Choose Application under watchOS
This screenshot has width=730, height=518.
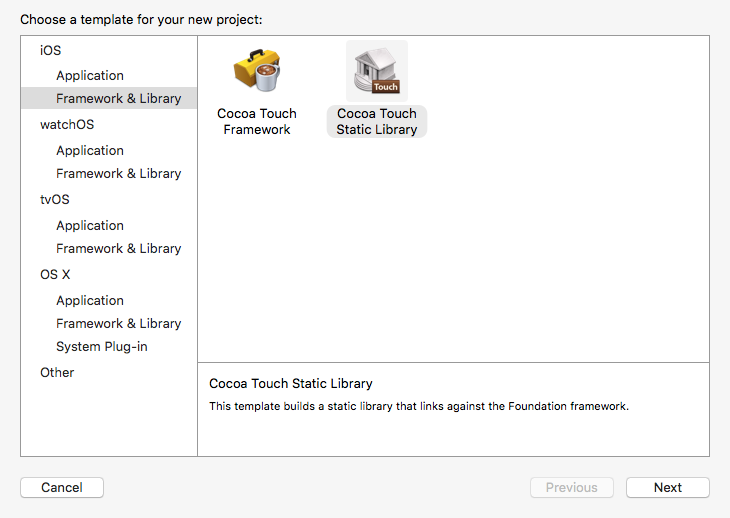click(90, 150)
